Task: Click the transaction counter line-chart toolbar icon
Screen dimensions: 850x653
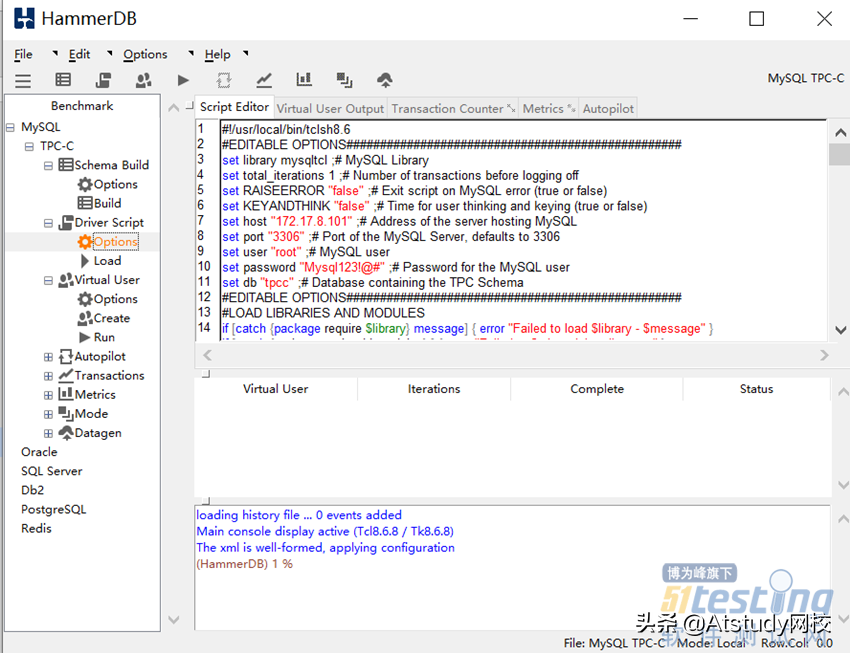Action: point(264,80)
